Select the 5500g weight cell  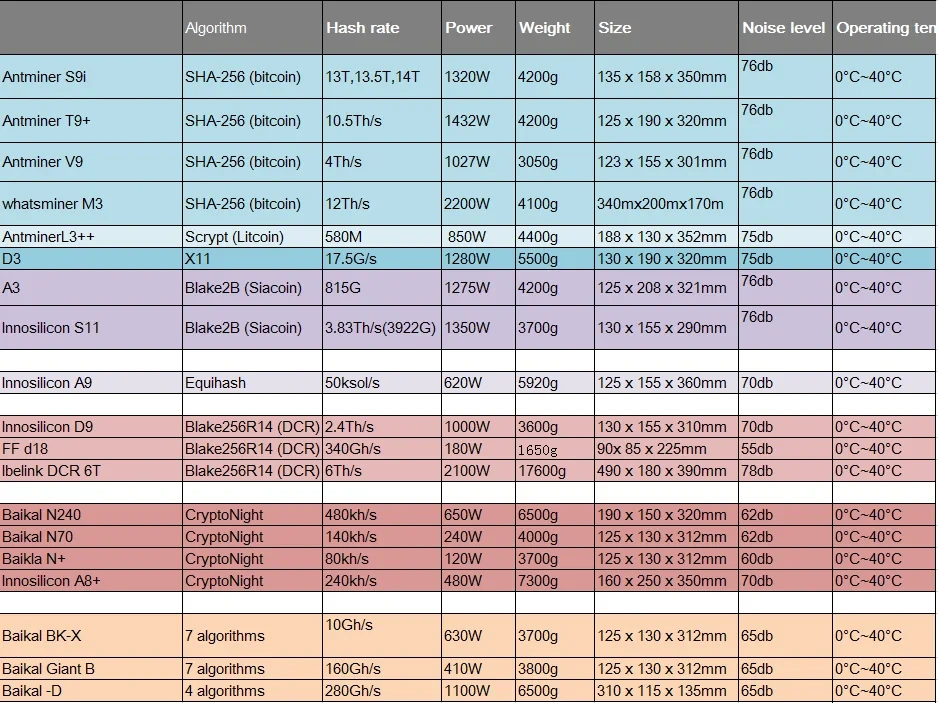(555, 259)
